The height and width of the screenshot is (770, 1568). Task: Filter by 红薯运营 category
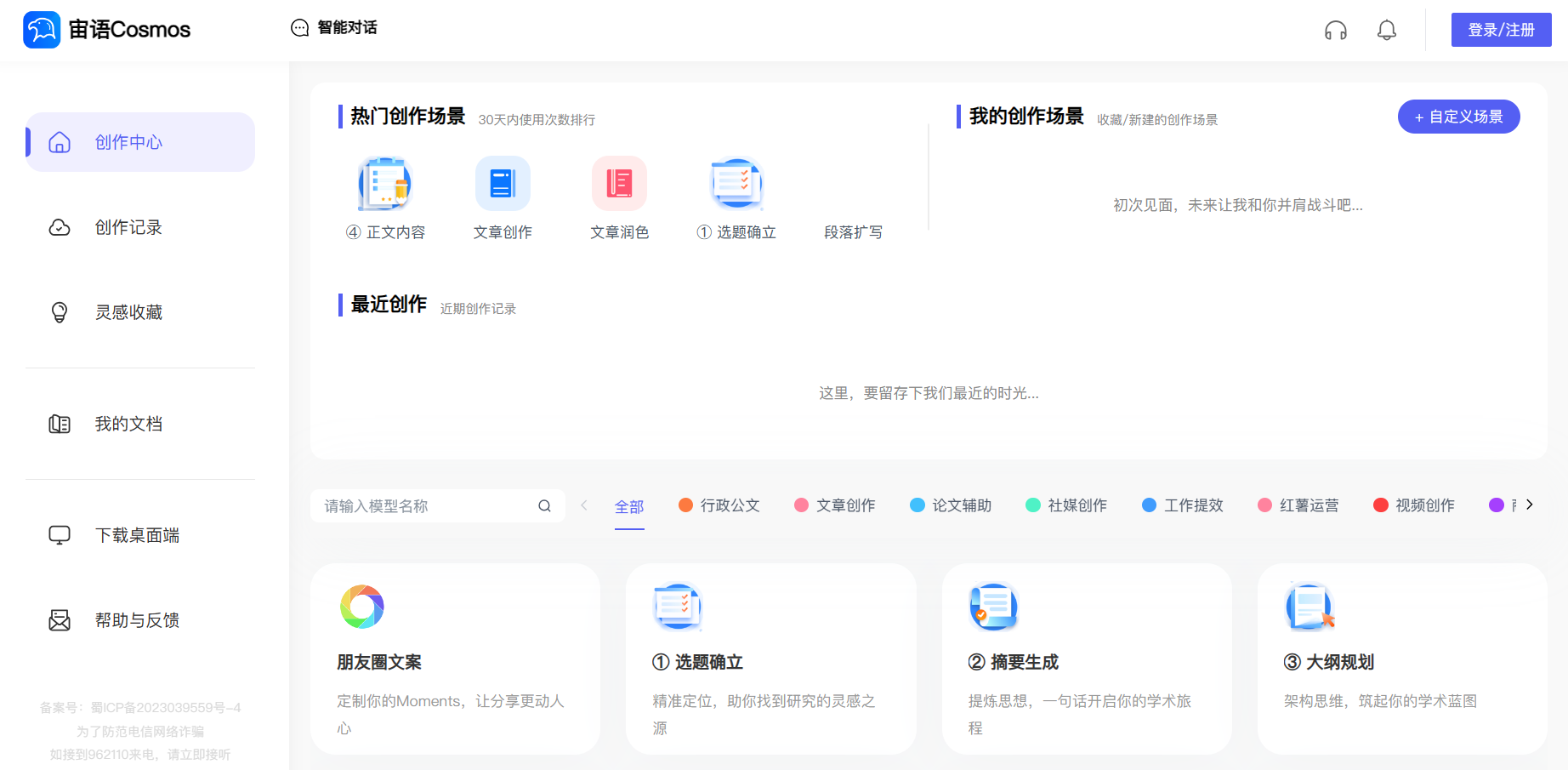pyautogui.click(x=1298, y=505)
